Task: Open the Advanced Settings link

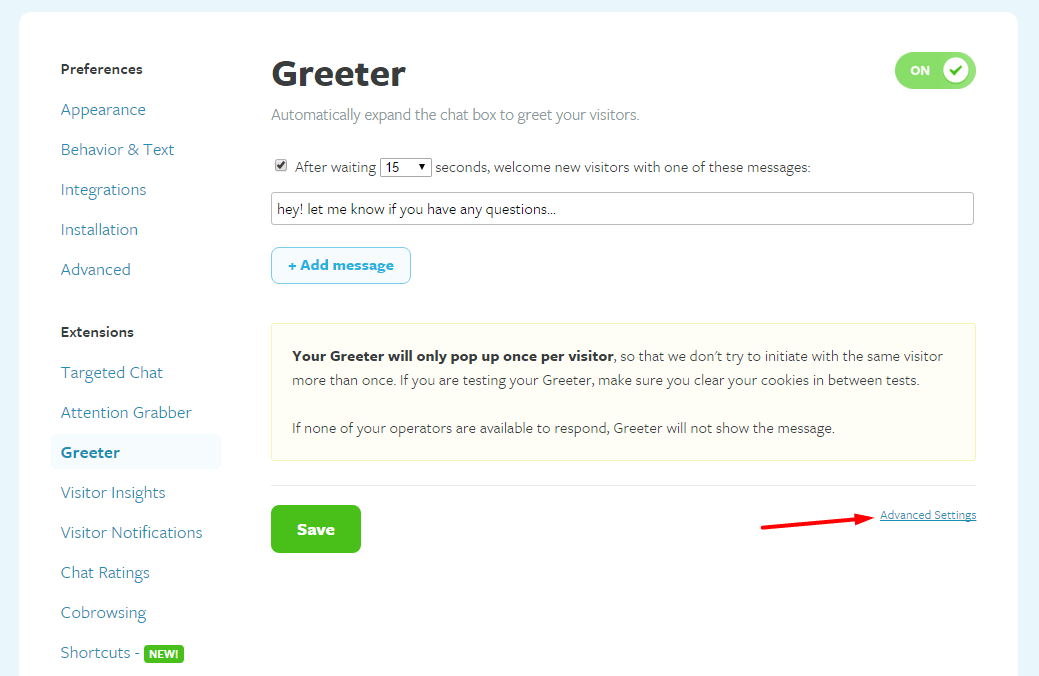Action: click(x=928, y=515)
